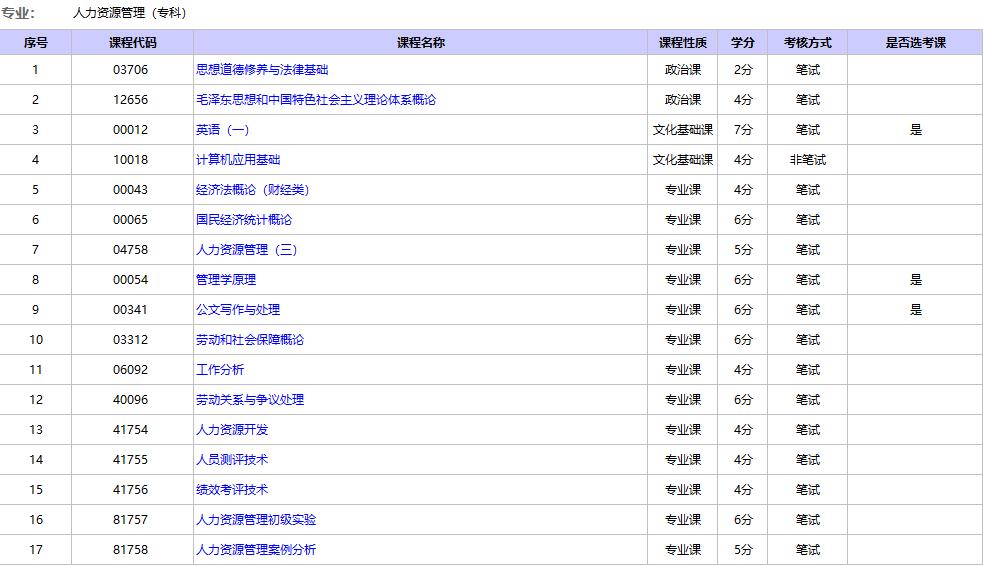Viewport: 983px width, 566px height.
Task: Click the 管理学原理 course link
Action: pyautogui.click(x=226, y=280)
